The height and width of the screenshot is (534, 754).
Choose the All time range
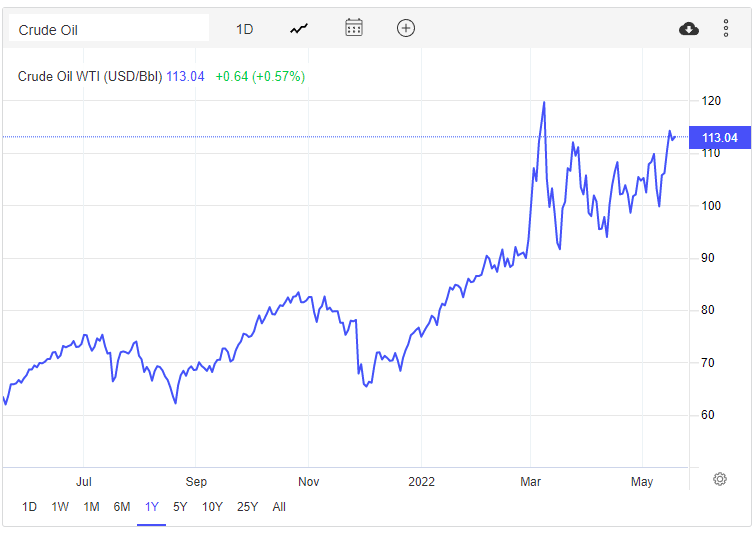coord(279,507)
